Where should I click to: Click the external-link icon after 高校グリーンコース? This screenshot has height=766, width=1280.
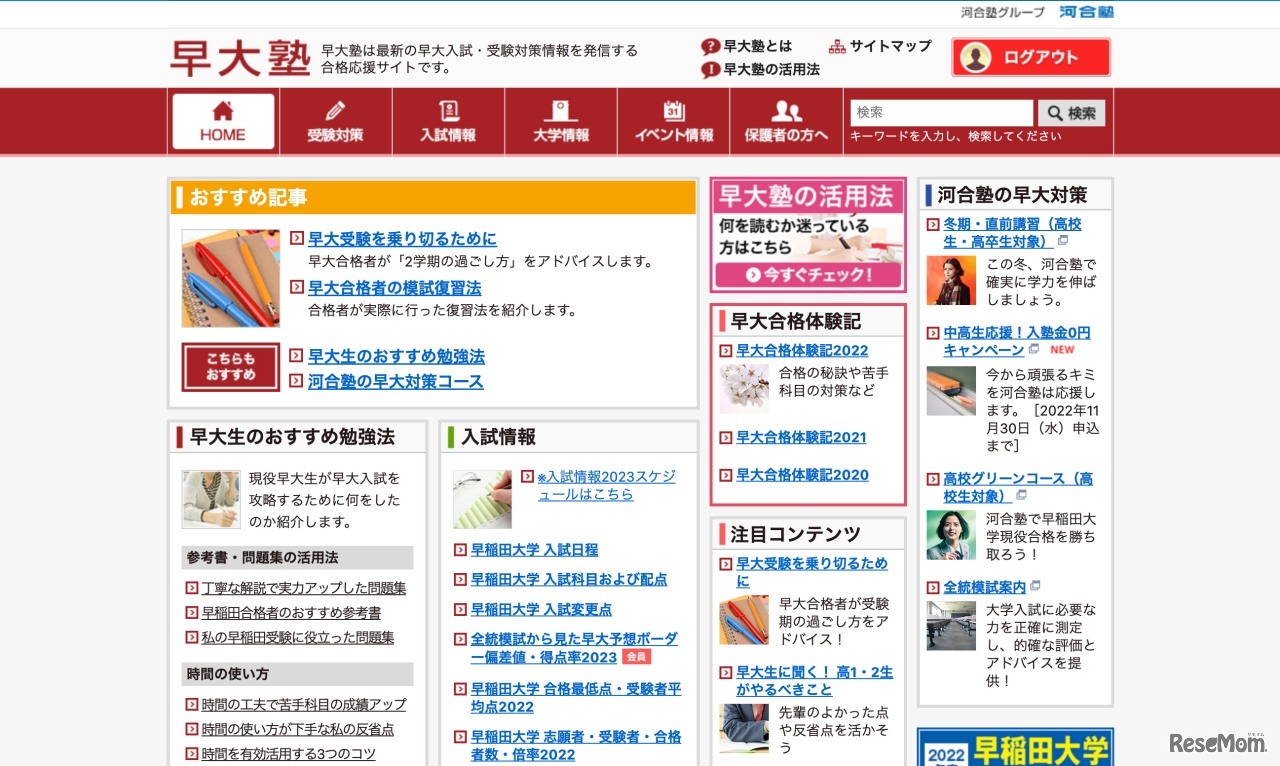point(1021,495)
